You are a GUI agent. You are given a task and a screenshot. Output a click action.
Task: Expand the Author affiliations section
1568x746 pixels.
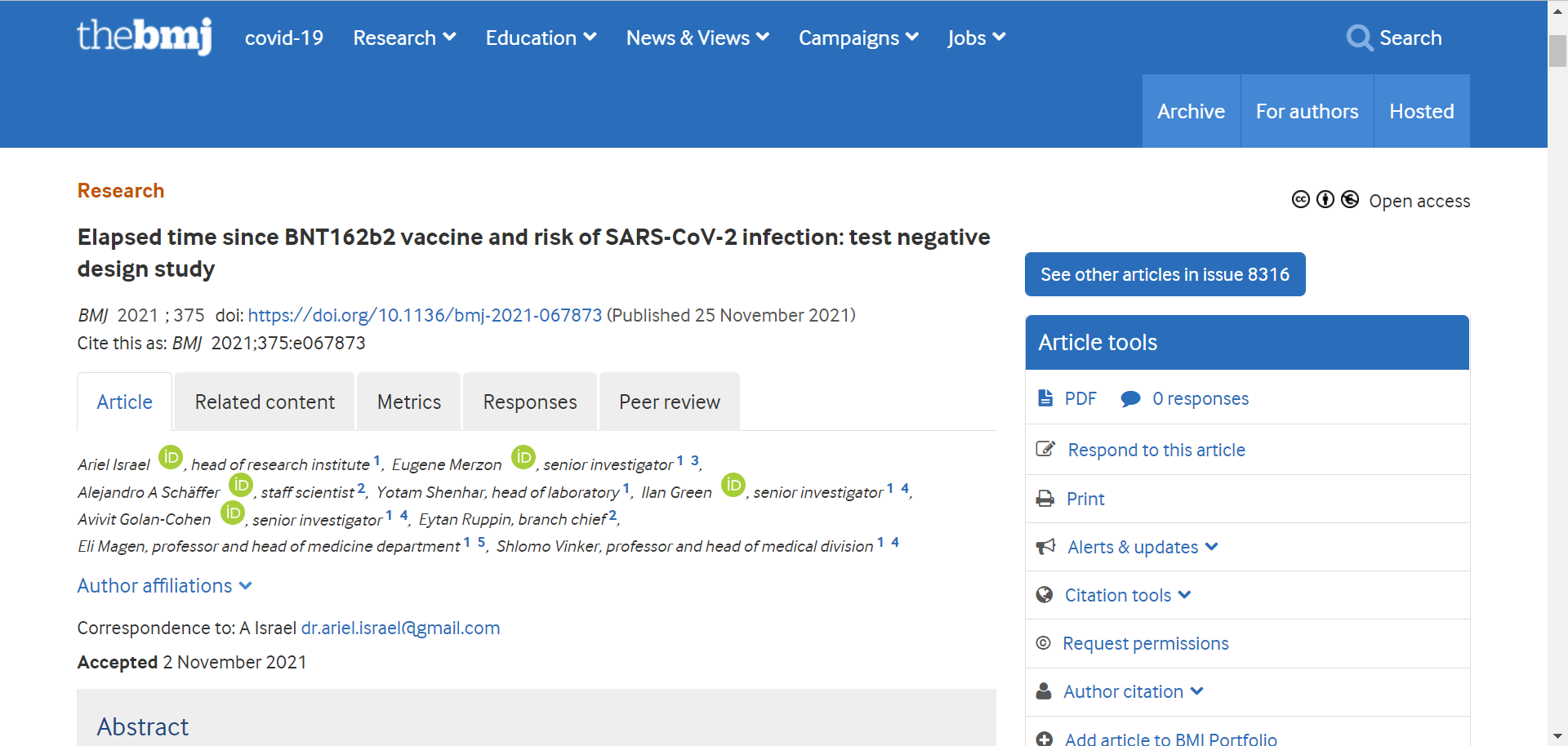(164, 586)
